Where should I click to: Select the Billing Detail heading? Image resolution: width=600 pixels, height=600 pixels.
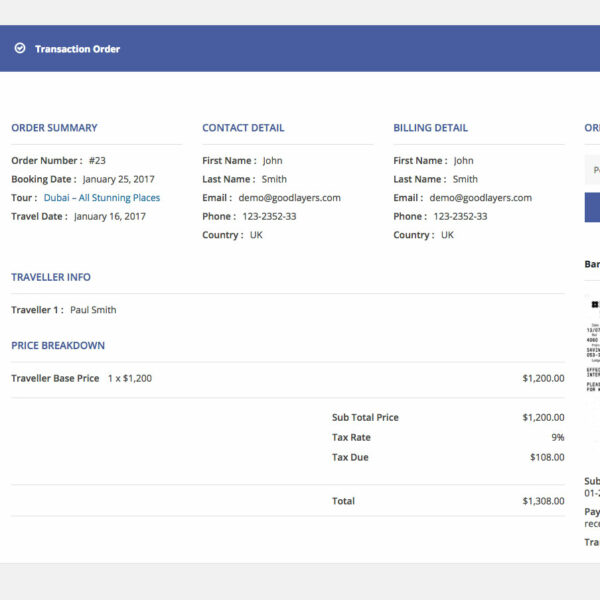[x=430, y=128]
